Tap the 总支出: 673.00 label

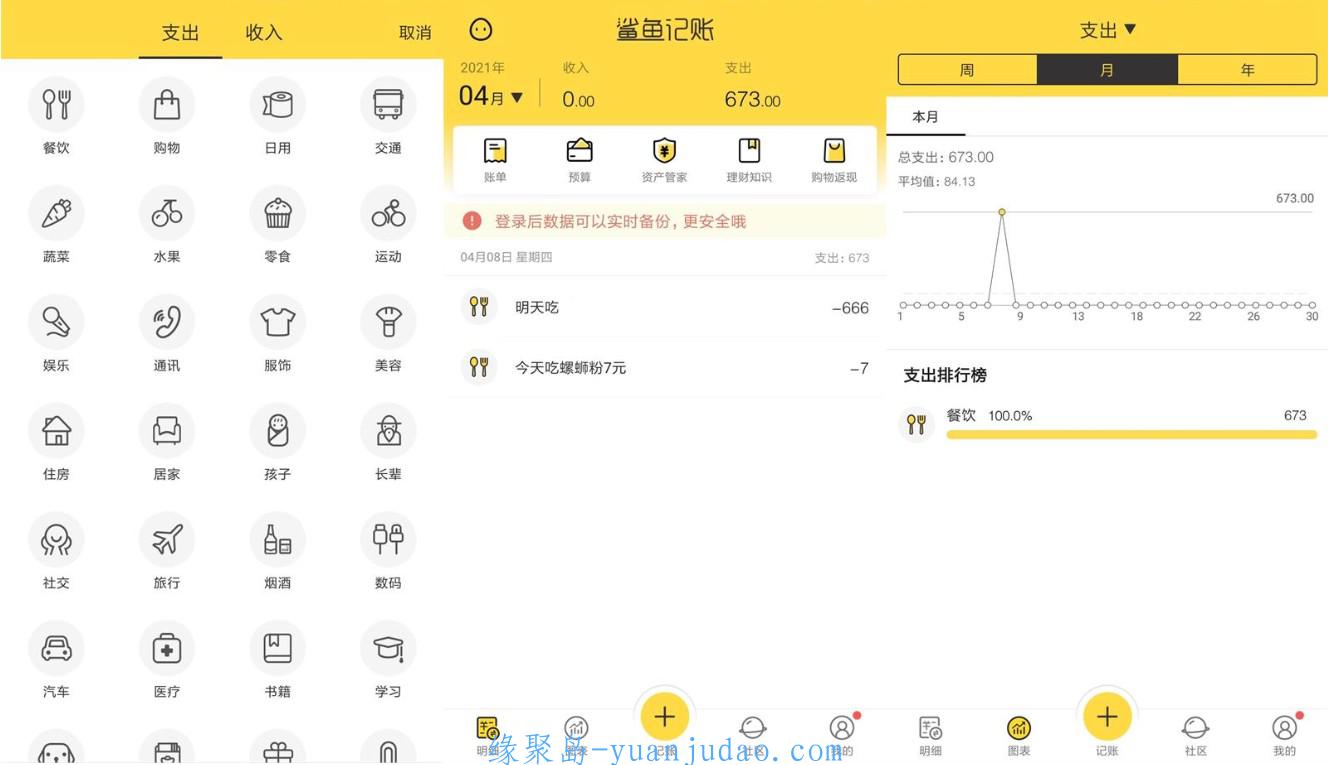[946, 157]
